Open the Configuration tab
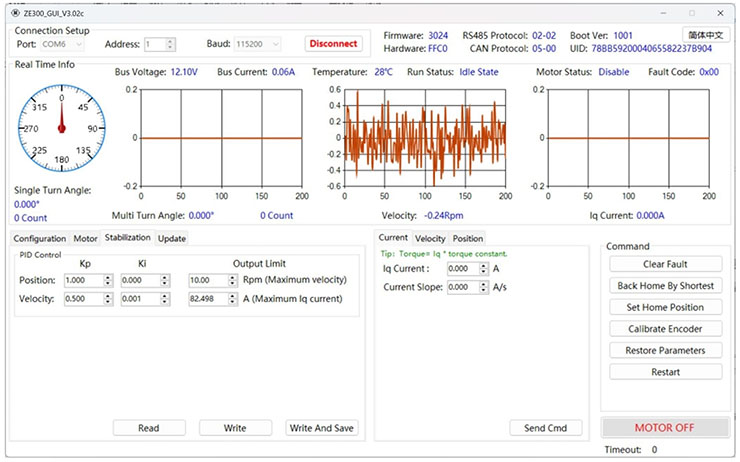 click(x=40, y=239)
